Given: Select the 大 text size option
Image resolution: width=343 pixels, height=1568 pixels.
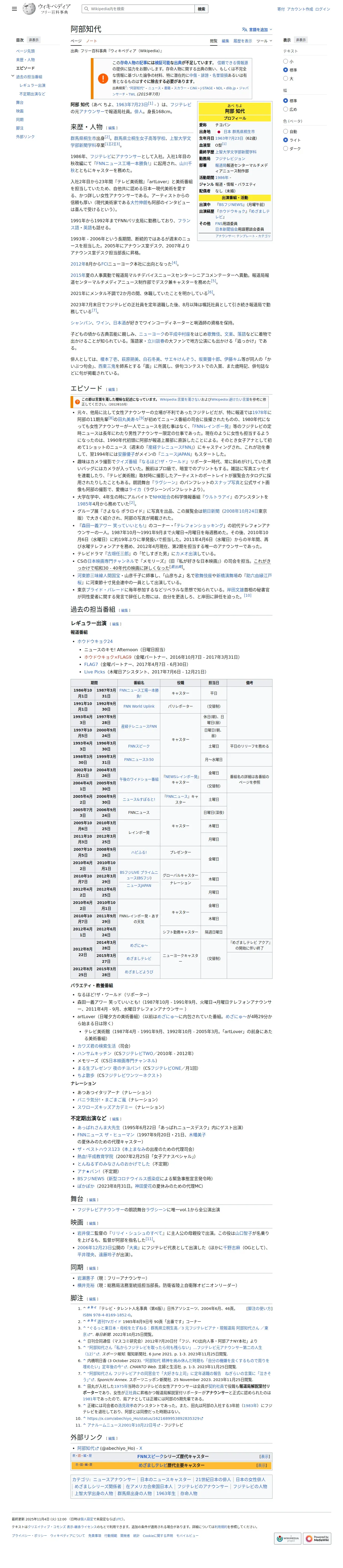Looking at the screenshot, I should coord(286,79).
